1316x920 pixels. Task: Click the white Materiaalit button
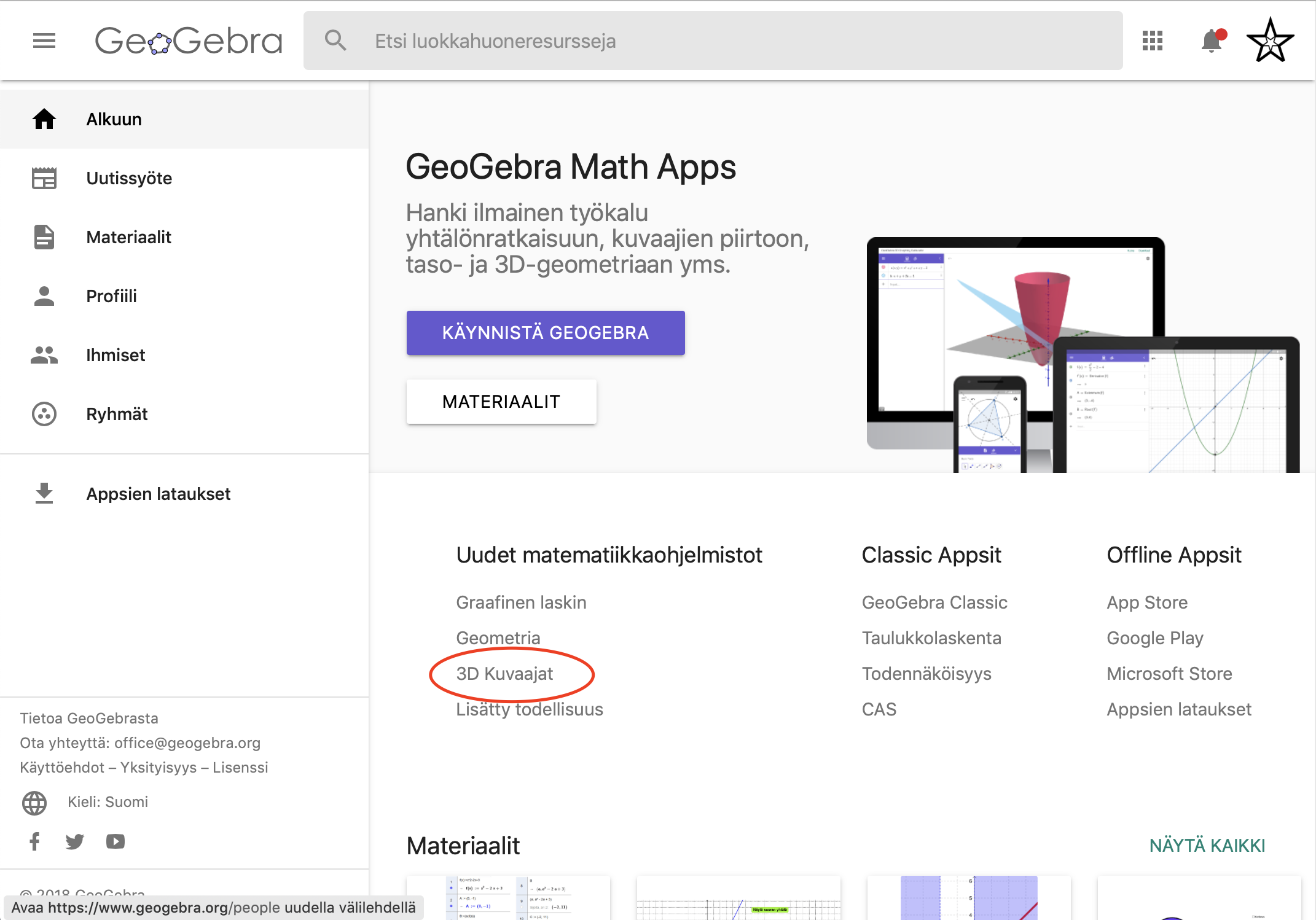(x=501, y=402)
